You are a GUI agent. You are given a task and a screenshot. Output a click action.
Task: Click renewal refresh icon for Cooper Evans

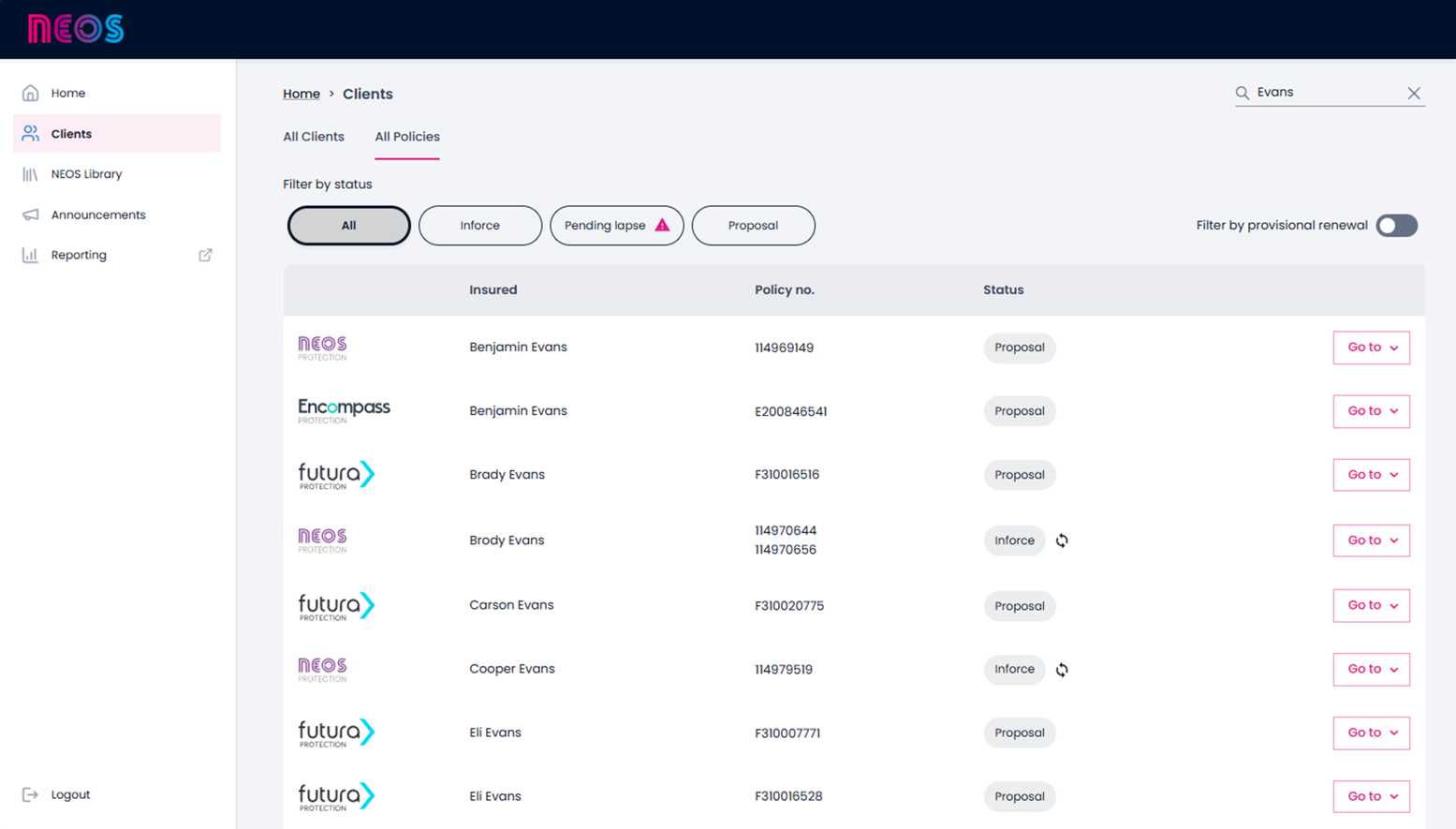coord(1062,670)
